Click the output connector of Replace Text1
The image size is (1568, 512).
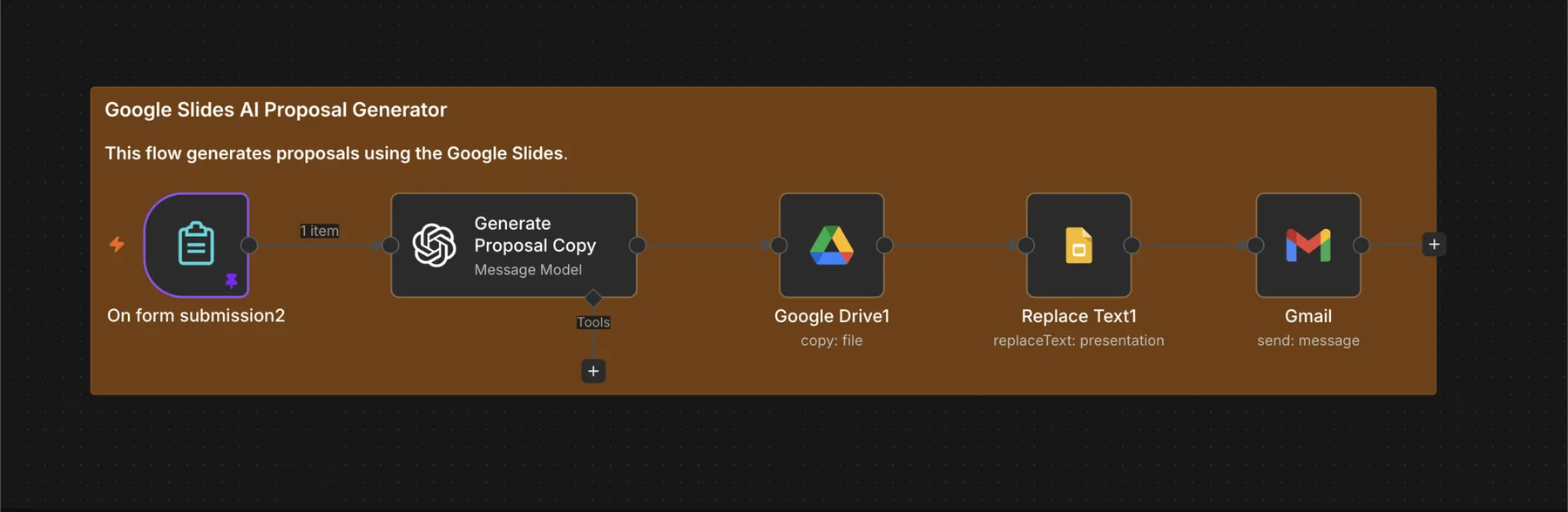click(x=1132, y=246)
